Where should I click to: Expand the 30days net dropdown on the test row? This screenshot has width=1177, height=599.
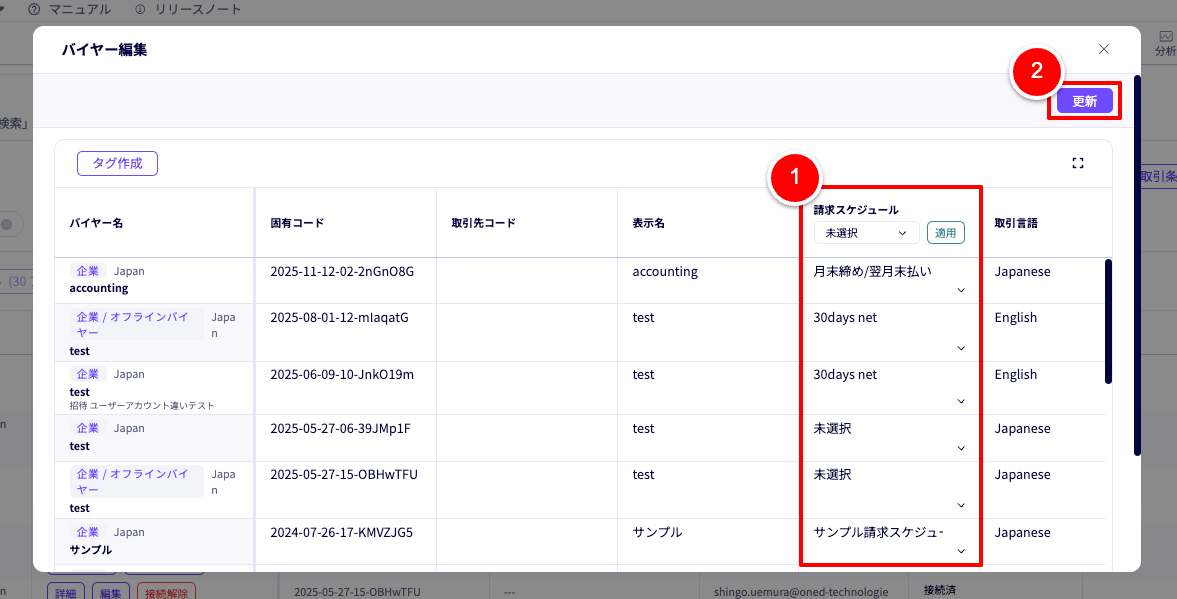pyautogui.click(x=960, y=347)
